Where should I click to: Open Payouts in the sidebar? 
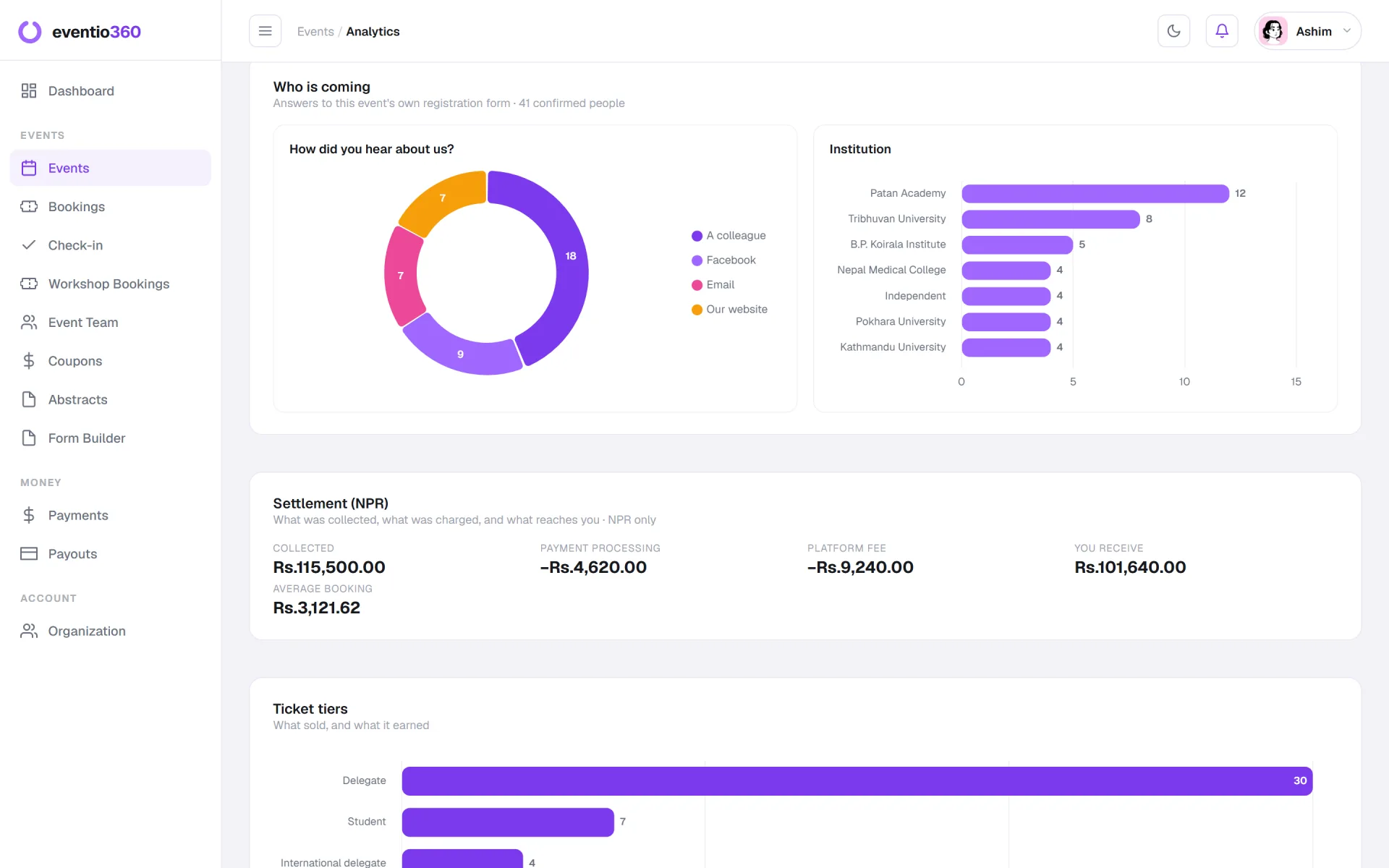coord(110,553)
